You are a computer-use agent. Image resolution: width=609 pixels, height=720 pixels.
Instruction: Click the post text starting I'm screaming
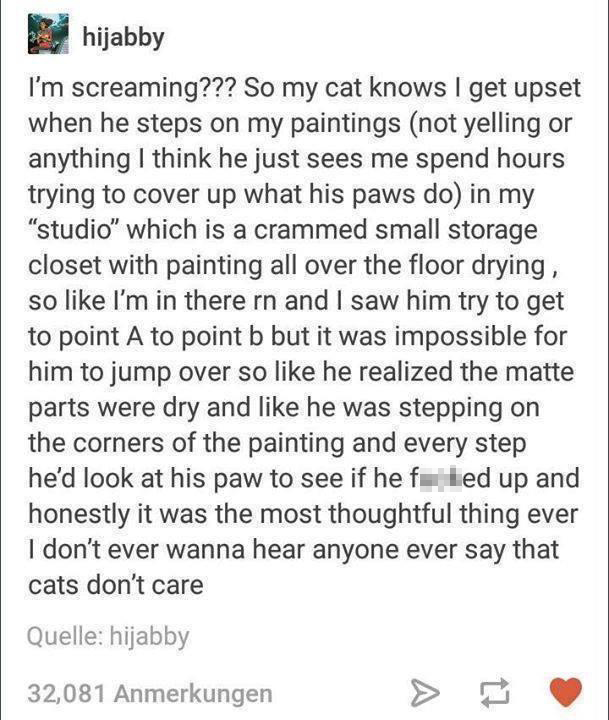(x=304, y=336)
